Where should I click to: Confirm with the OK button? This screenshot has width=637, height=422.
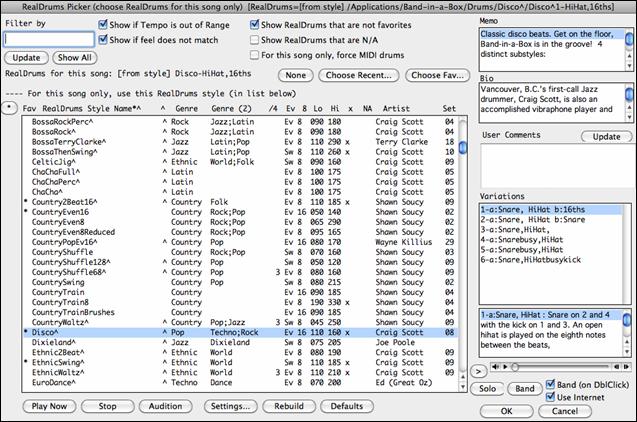click(x=507, y=411)
